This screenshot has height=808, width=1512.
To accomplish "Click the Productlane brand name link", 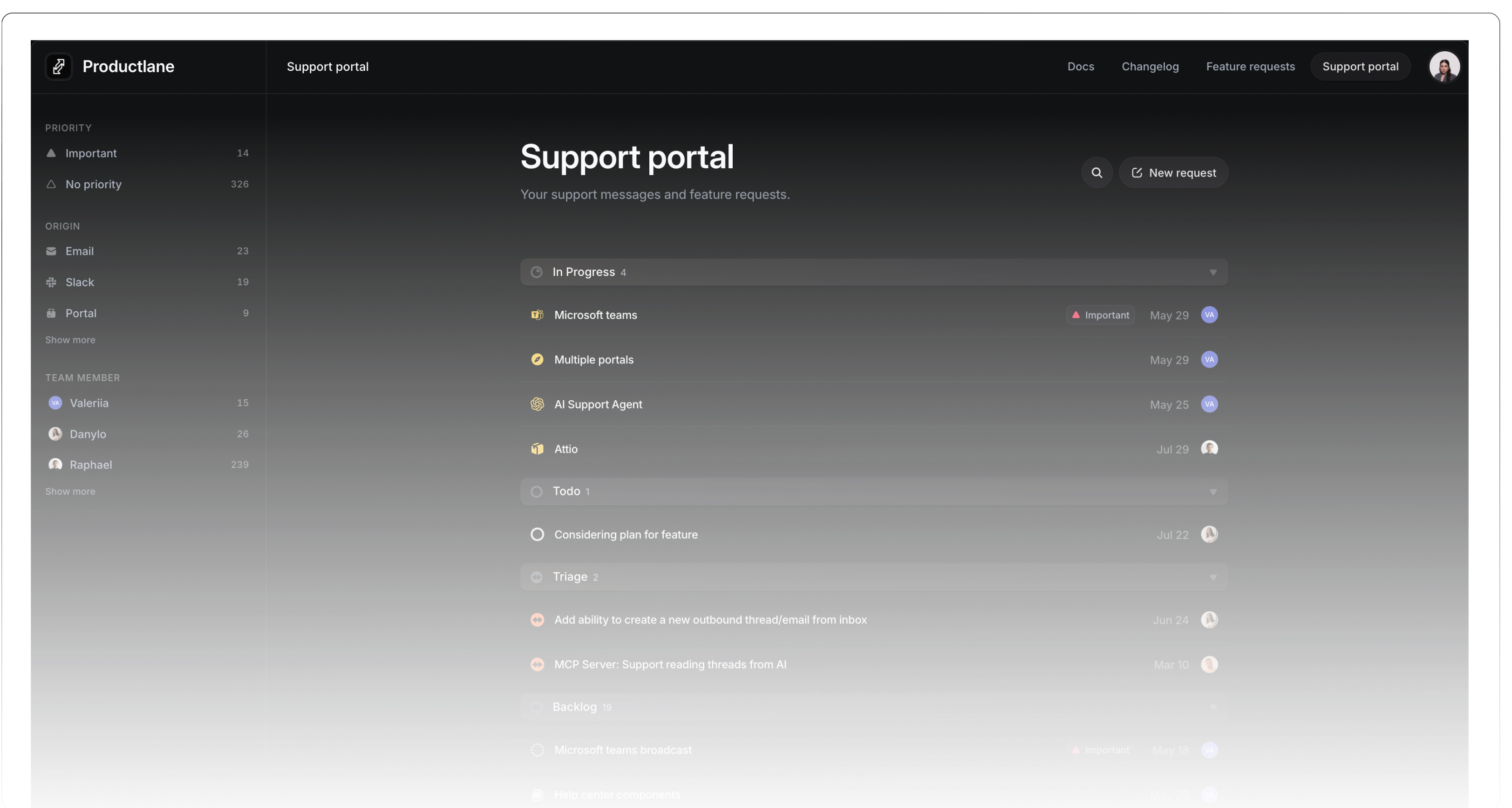I will (128, 66).
